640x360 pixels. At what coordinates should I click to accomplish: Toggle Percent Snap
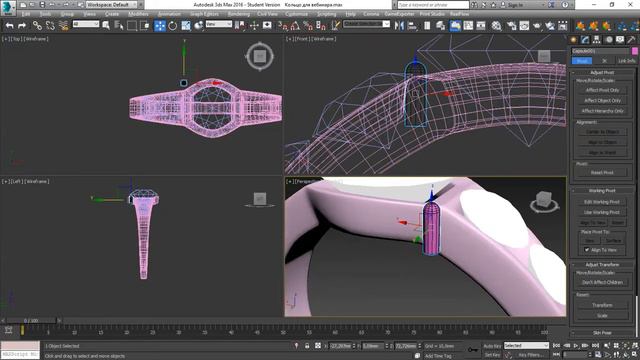(308, 26)
